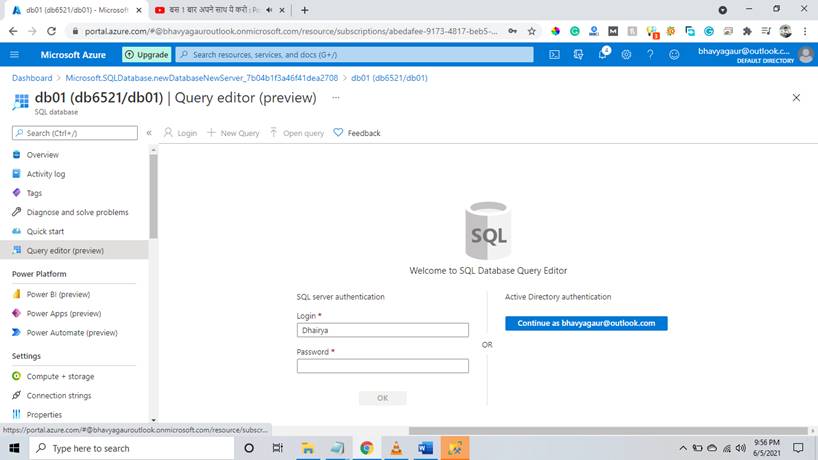The height and width of the screenshot is (460, 818).
Task: Click the Password field
Action: [x=382, y=366]
